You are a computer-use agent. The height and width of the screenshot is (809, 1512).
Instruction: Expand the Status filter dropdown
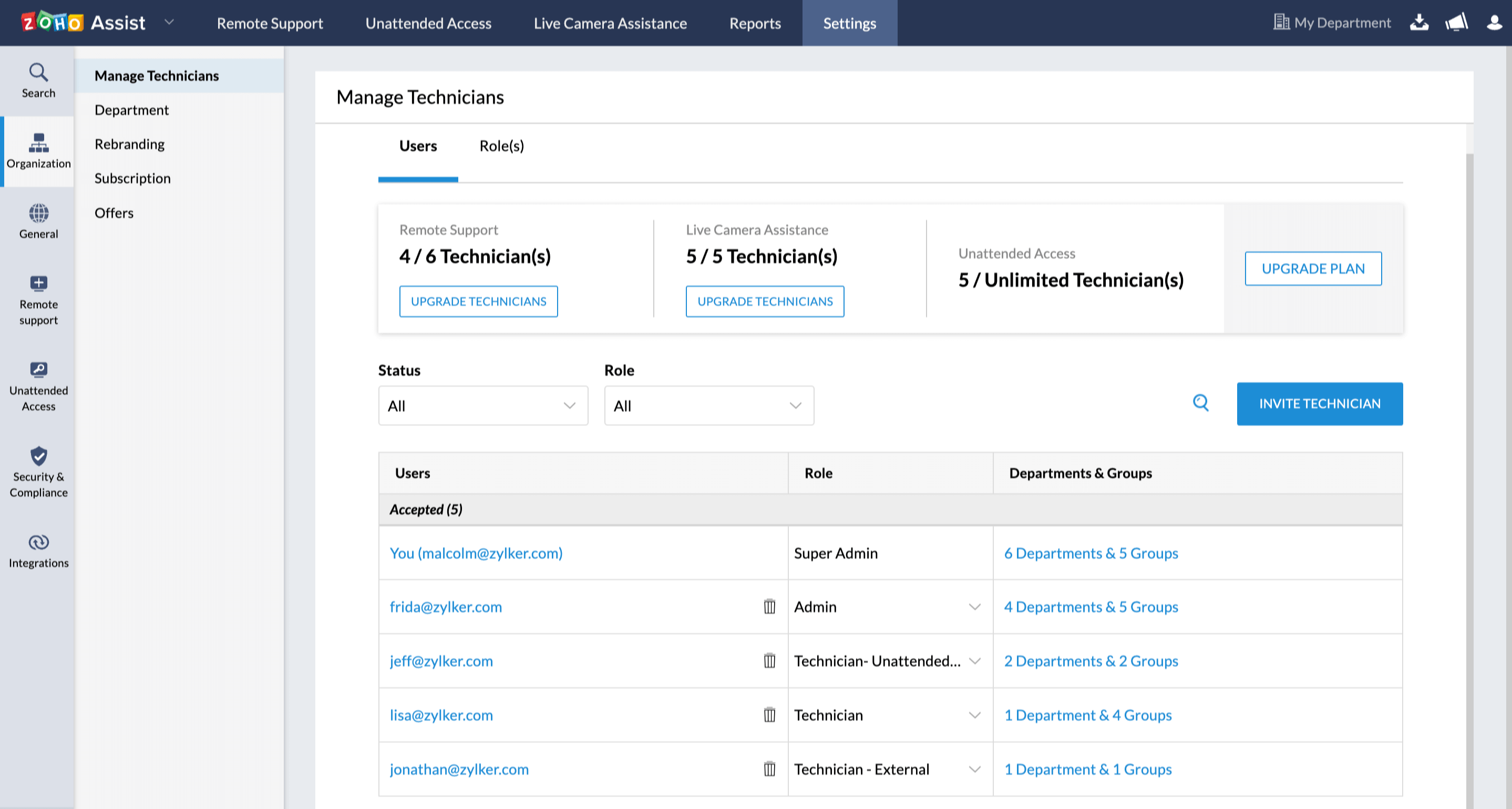tap(482, 406)
